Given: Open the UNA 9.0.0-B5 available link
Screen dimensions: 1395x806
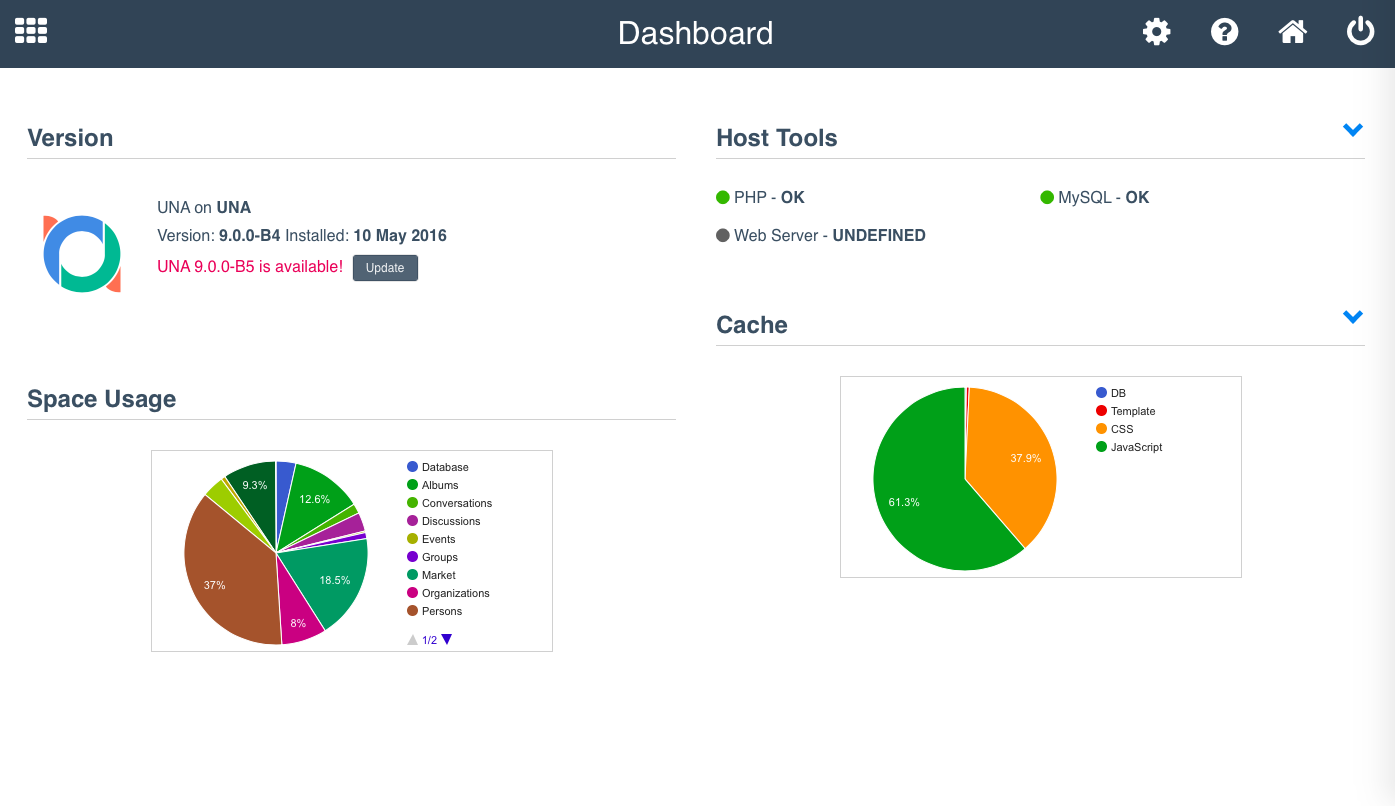Looking at the screenshot, I should click(x=250, y=267).
